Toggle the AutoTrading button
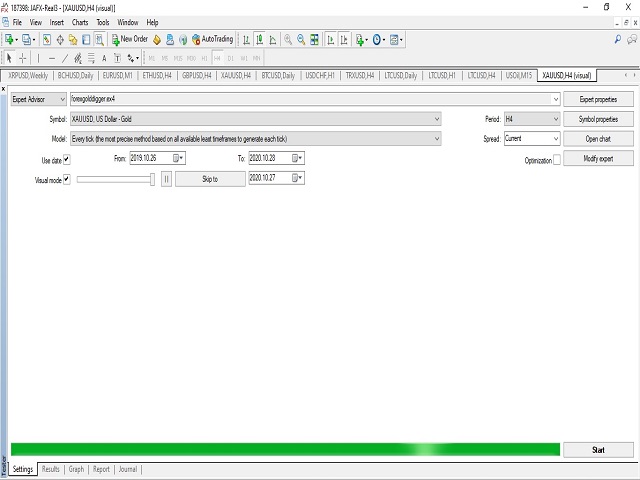Image resolution: width=640 pixels, height=480 pixels. [x=210, y=40]
